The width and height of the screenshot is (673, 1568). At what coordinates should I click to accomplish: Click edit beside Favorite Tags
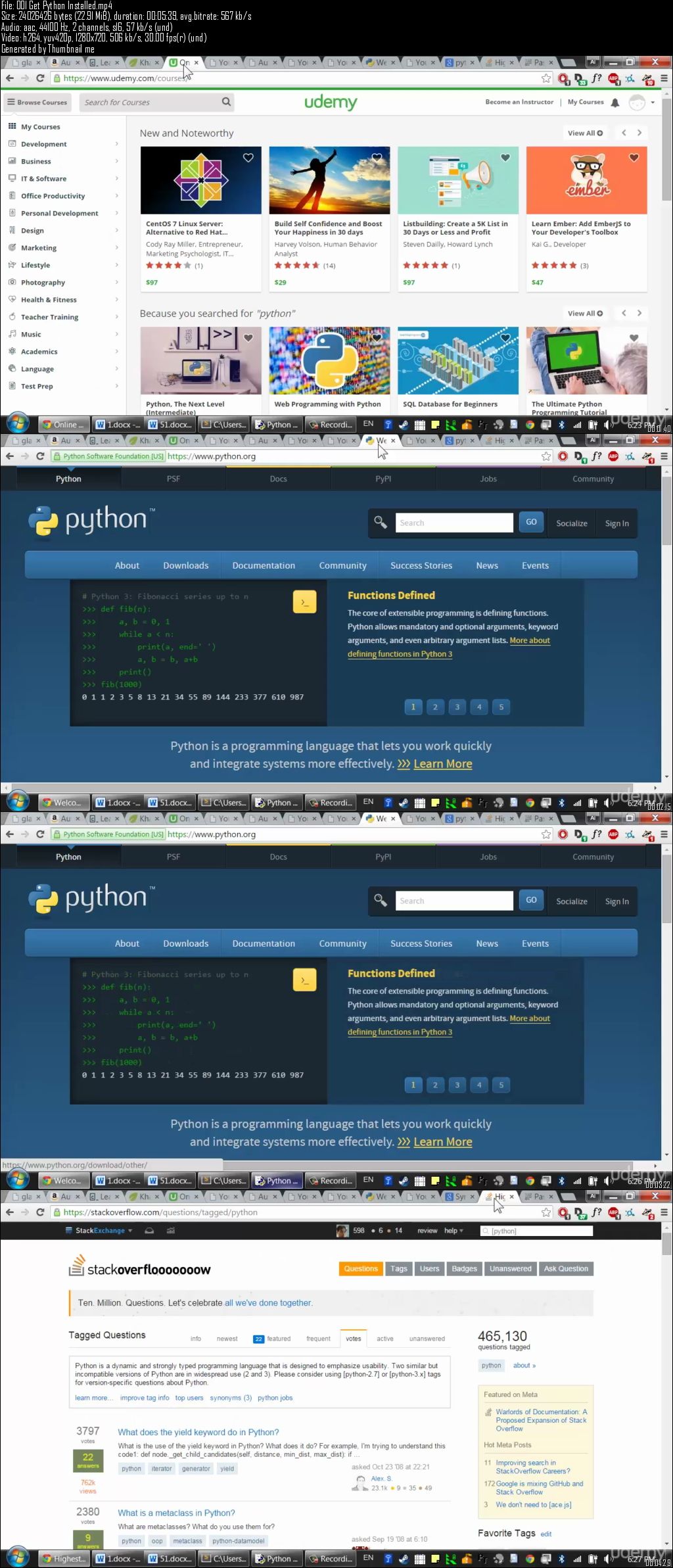coord(546,1534)
